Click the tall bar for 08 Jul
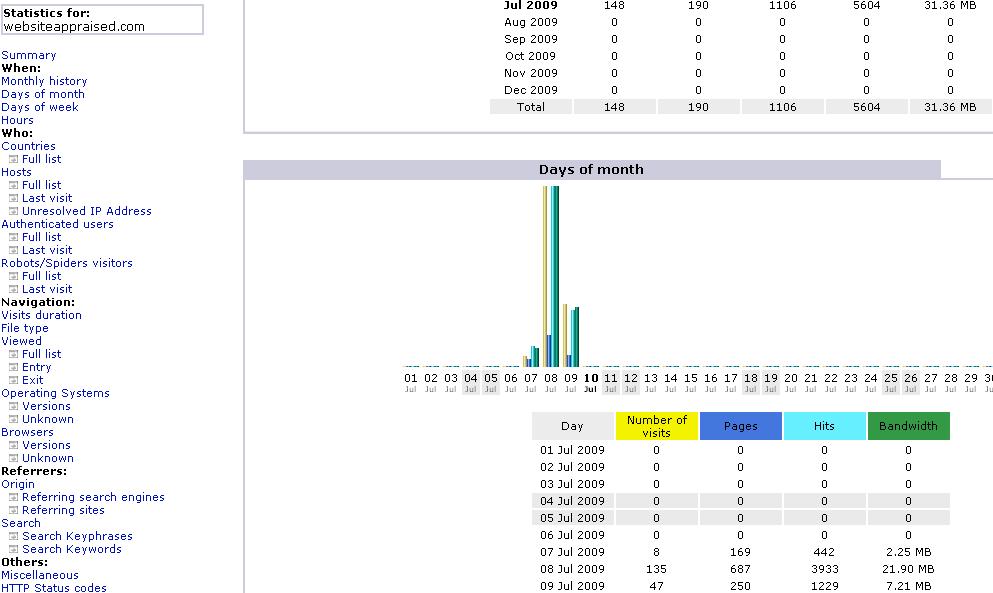The width and height of the screenshot is (993, 593). (551, 276)
